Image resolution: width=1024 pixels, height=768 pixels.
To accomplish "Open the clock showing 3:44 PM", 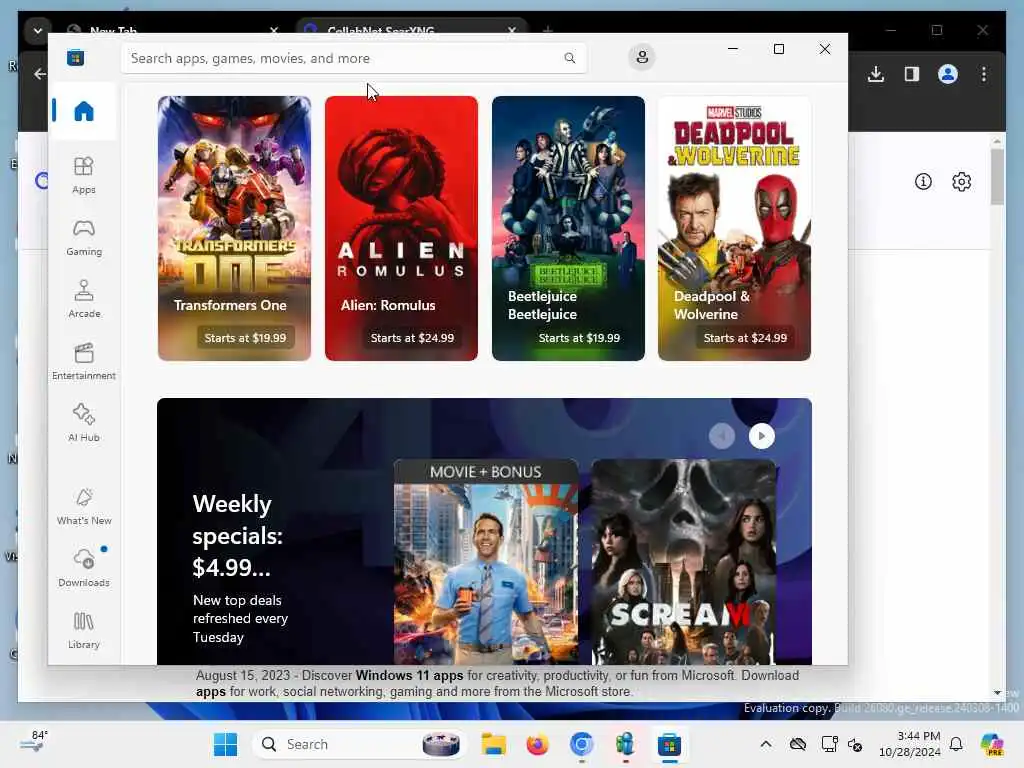I will 910,744.
